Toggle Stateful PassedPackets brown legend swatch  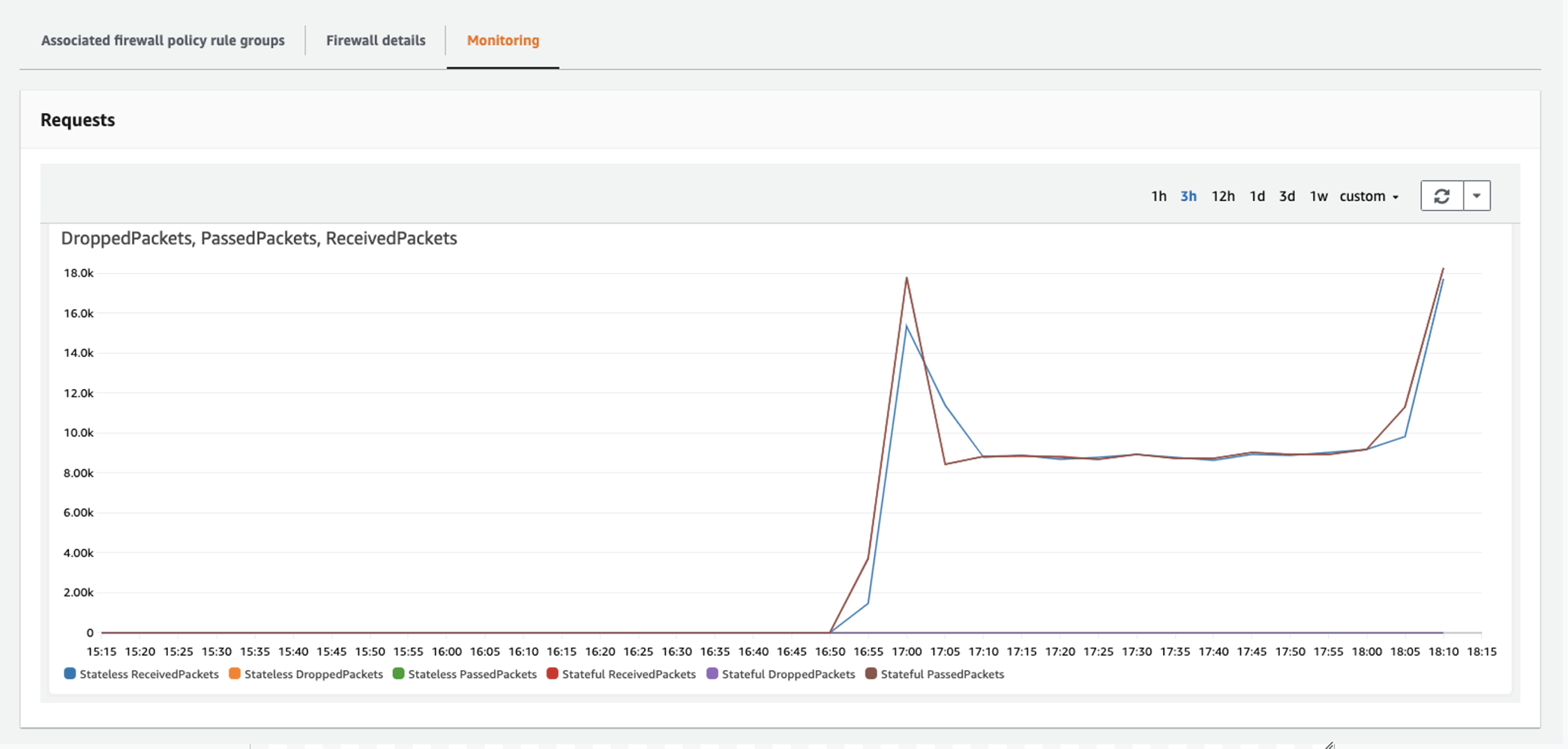[871, 674]
